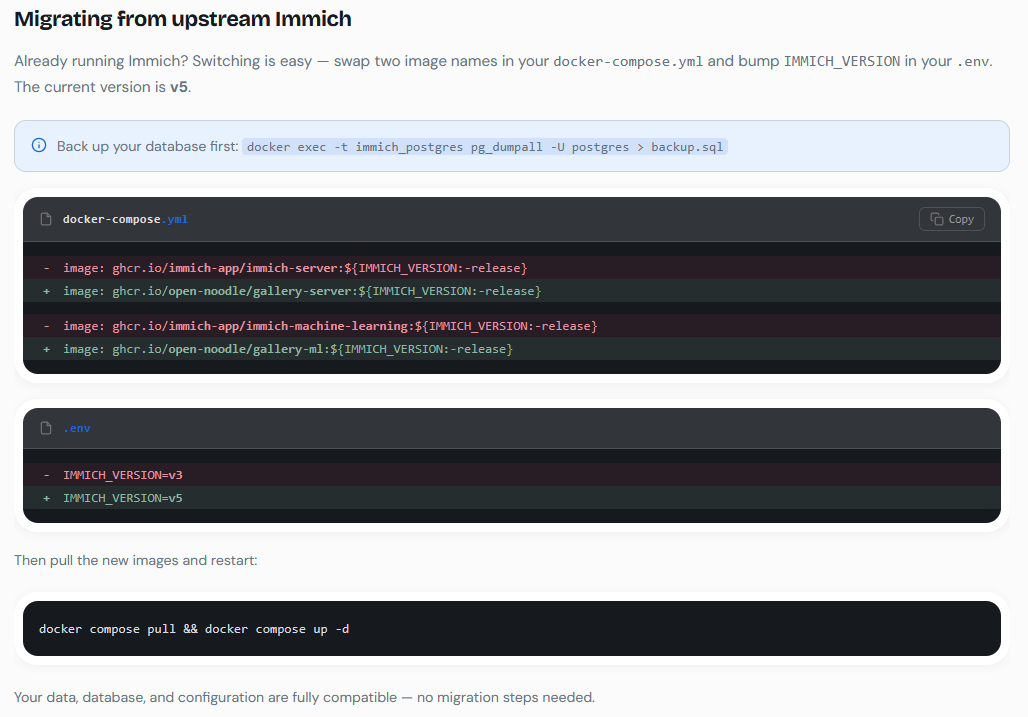Click 'Then pull the new images and restart' text
Screen dimensions: 1028x717
[136, 560]
